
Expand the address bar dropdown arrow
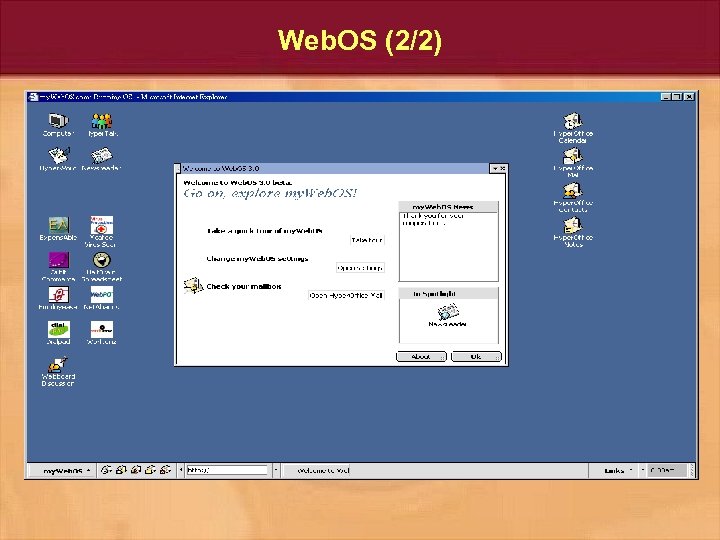click(x=276, y=470)
